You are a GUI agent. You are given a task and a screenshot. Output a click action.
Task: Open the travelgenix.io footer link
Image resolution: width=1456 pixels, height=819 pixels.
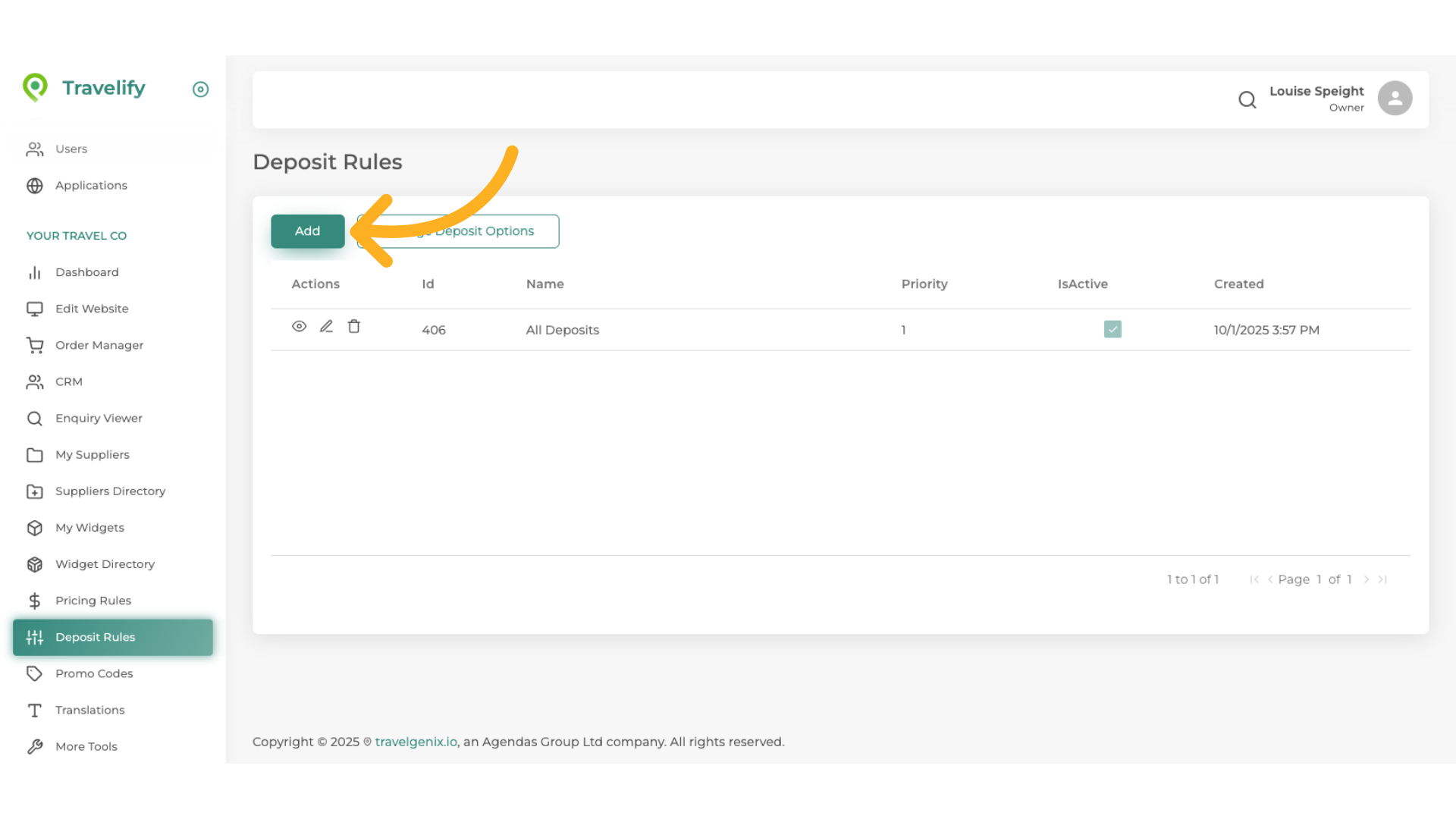tap(416, 742)
